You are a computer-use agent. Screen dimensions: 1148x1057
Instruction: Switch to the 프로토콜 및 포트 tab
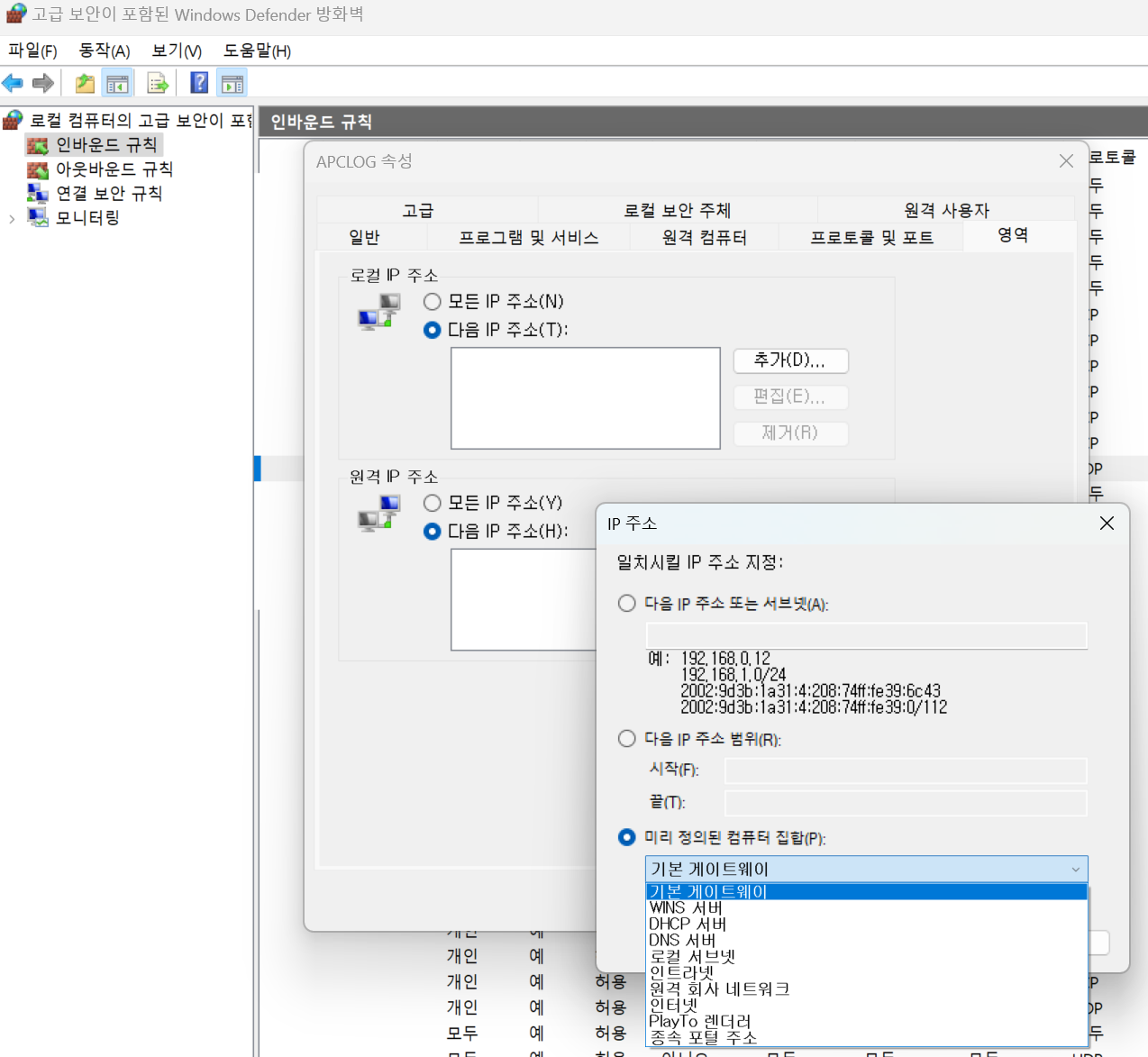[871, 238]
